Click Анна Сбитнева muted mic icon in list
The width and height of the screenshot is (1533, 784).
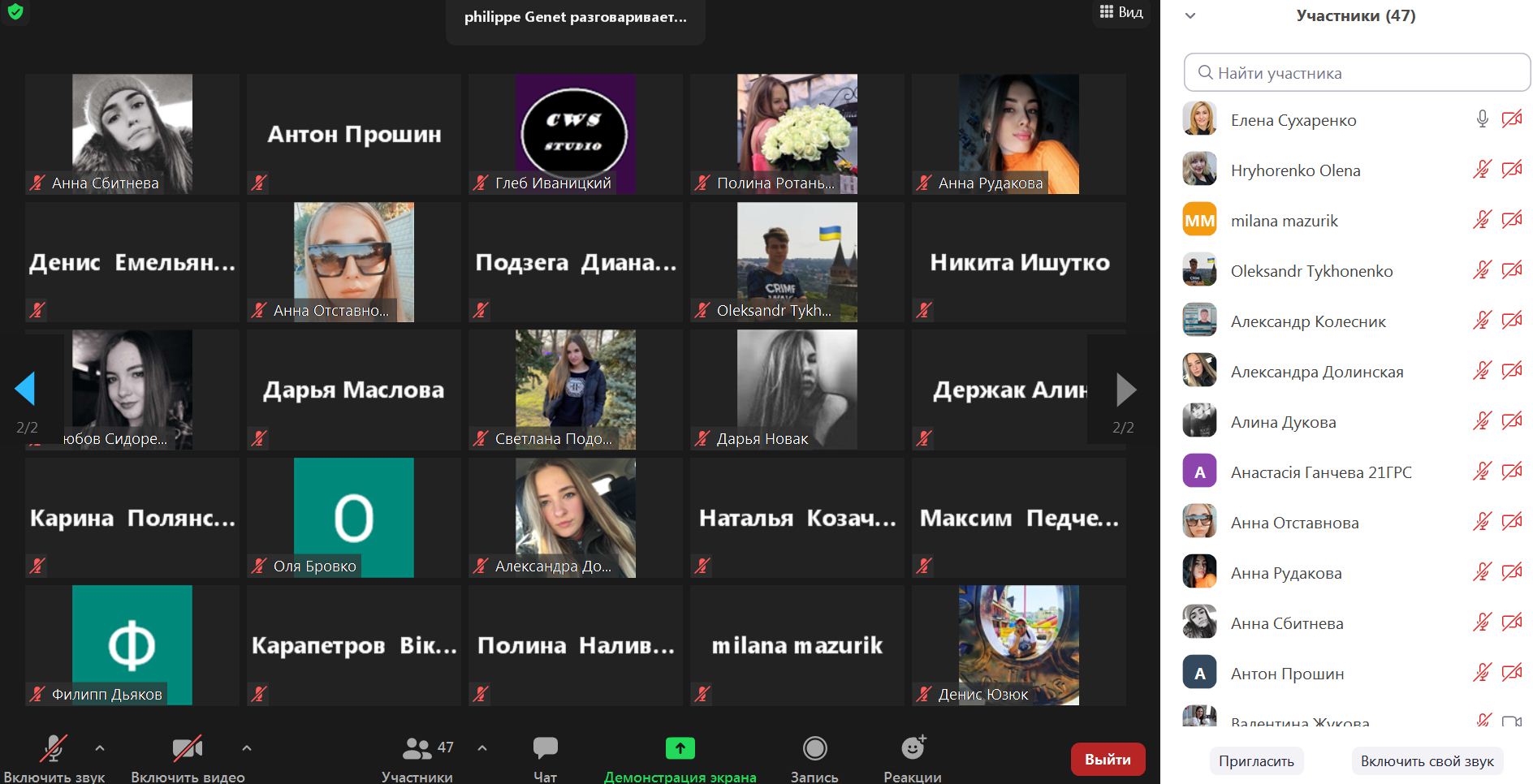coord(1482,623)
